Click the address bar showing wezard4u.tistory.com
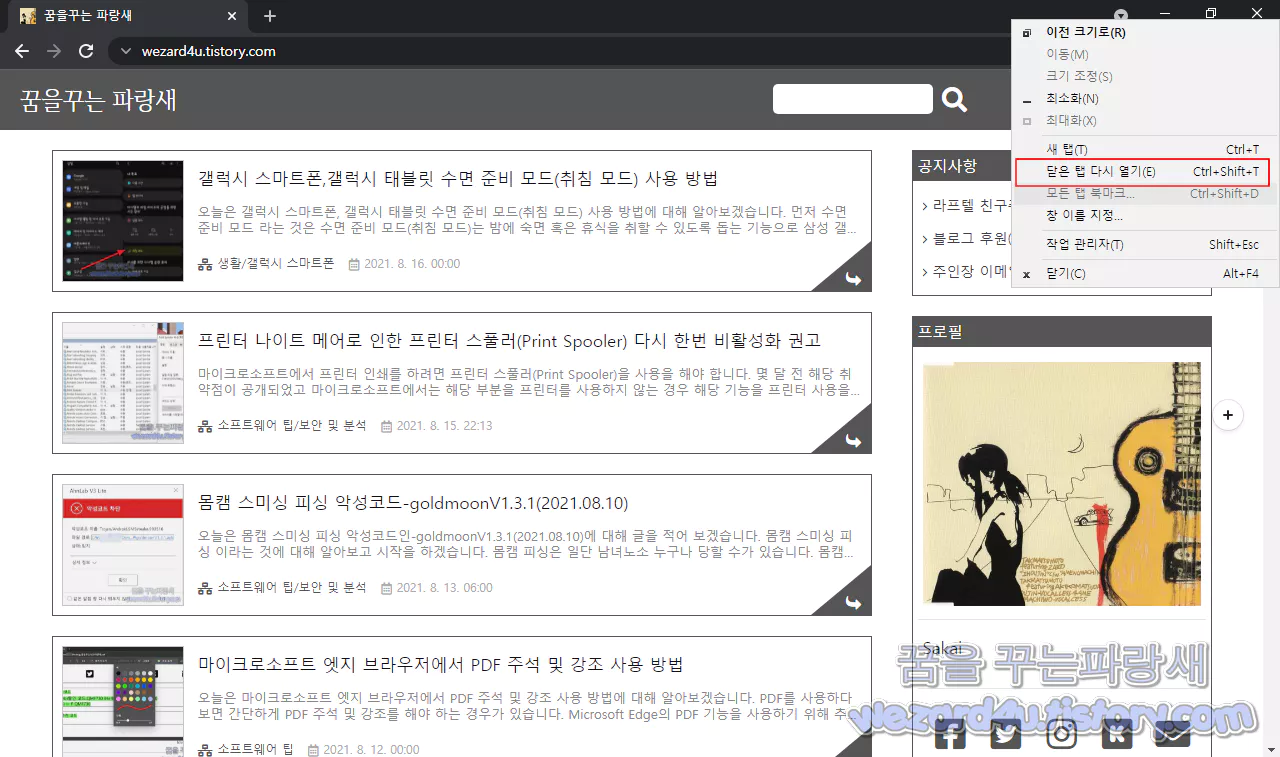1280x757 pixels. pos(209,51)
